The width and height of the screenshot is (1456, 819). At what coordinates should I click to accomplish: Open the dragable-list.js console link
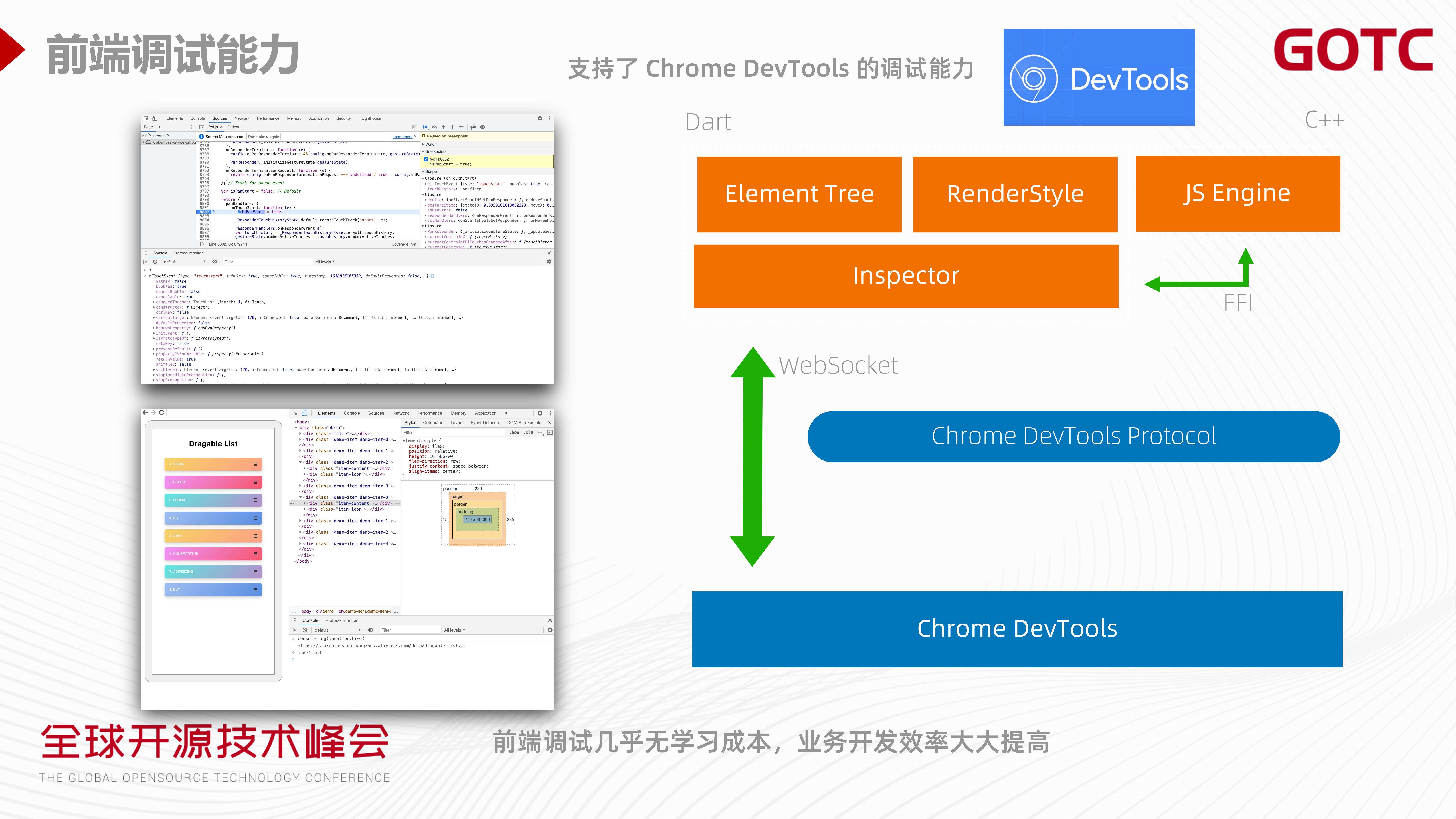pyautogui.click(x=381, y=646)
